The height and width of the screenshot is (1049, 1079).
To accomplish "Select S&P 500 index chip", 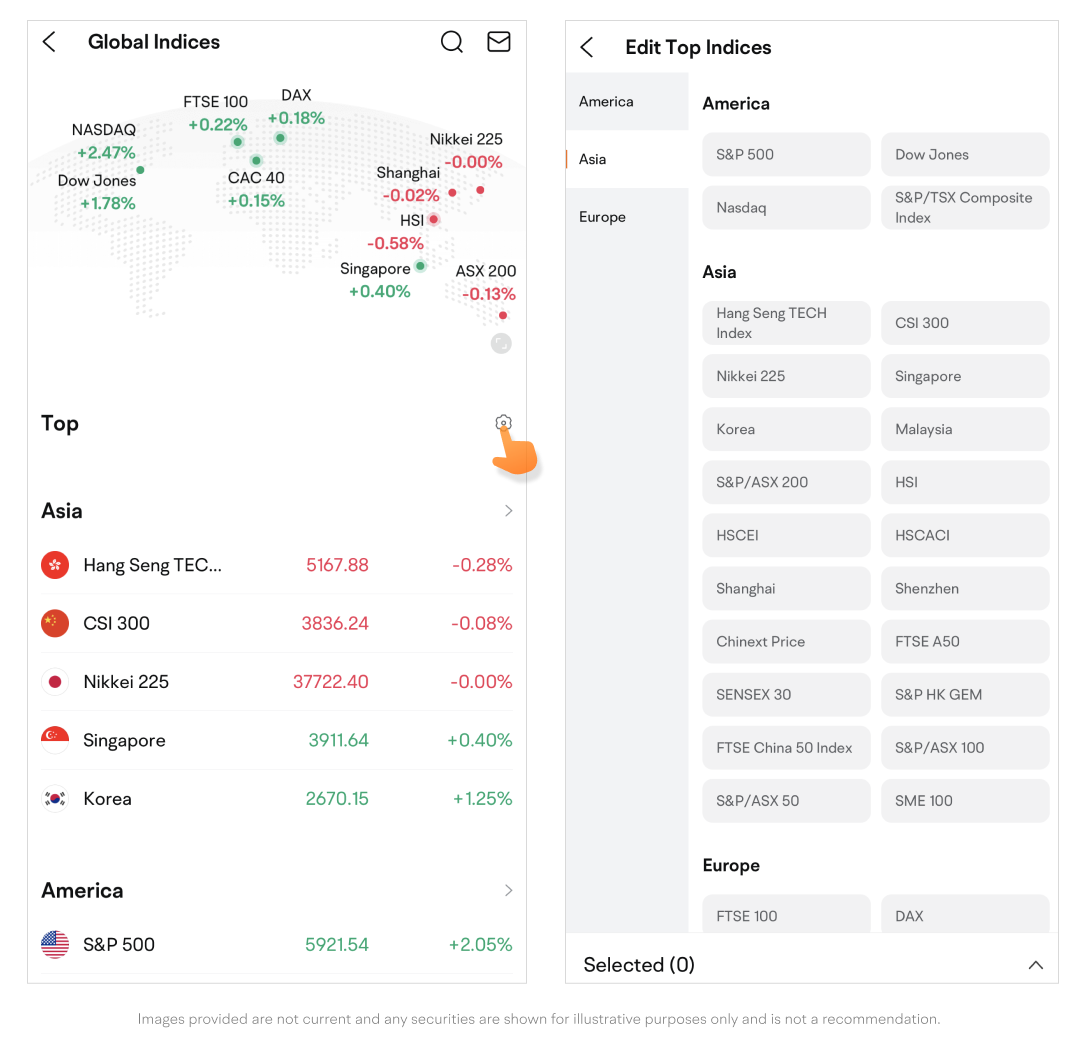I will click(786, 155).
